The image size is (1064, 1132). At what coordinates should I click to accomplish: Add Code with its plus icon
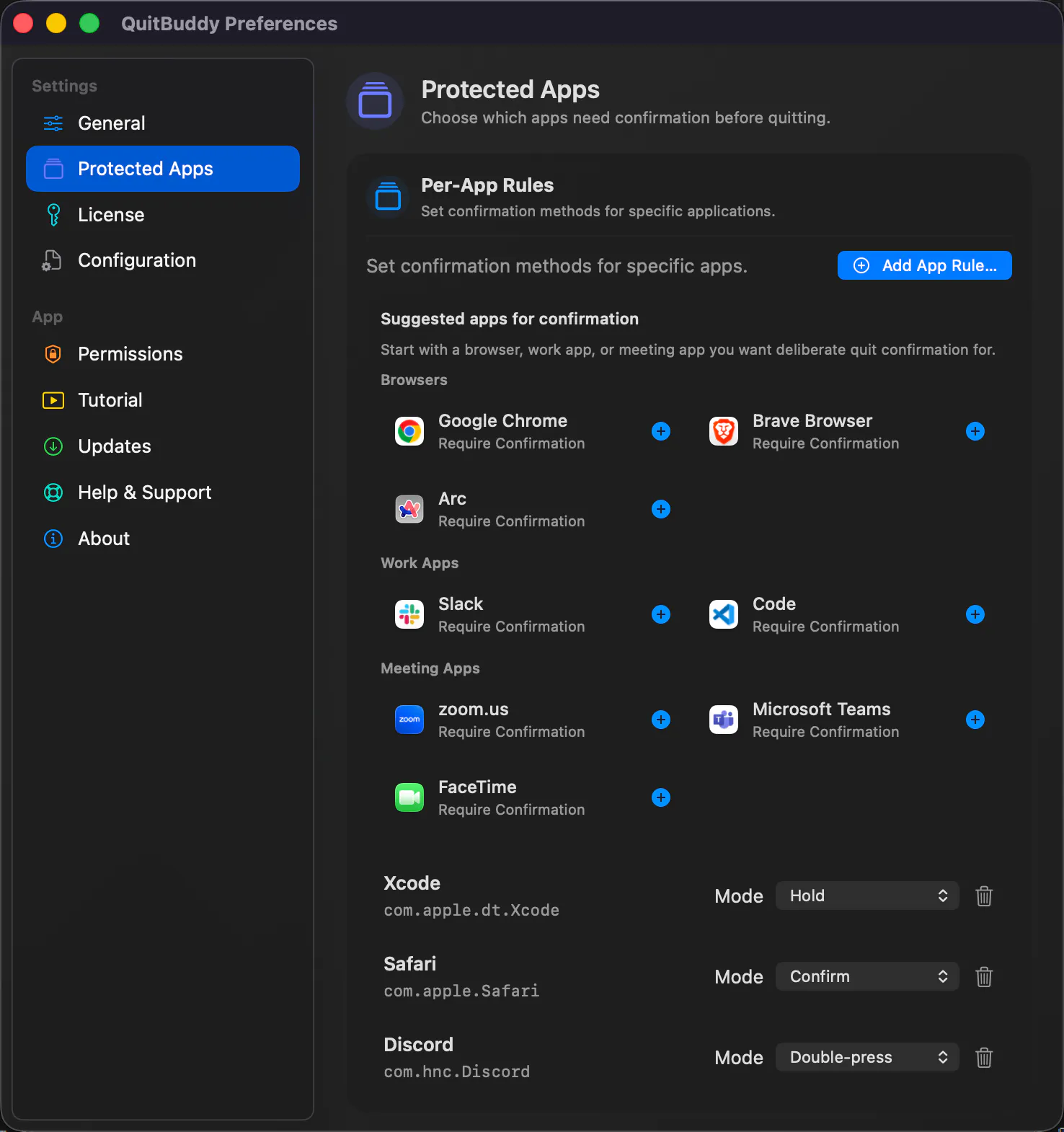(975, 614)
